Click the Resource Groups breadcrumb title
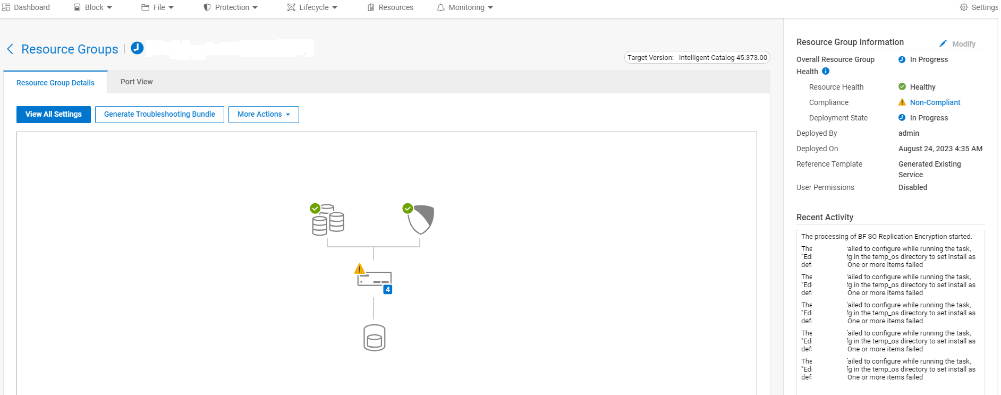The image size is (1001, 395). coord(70,49)
